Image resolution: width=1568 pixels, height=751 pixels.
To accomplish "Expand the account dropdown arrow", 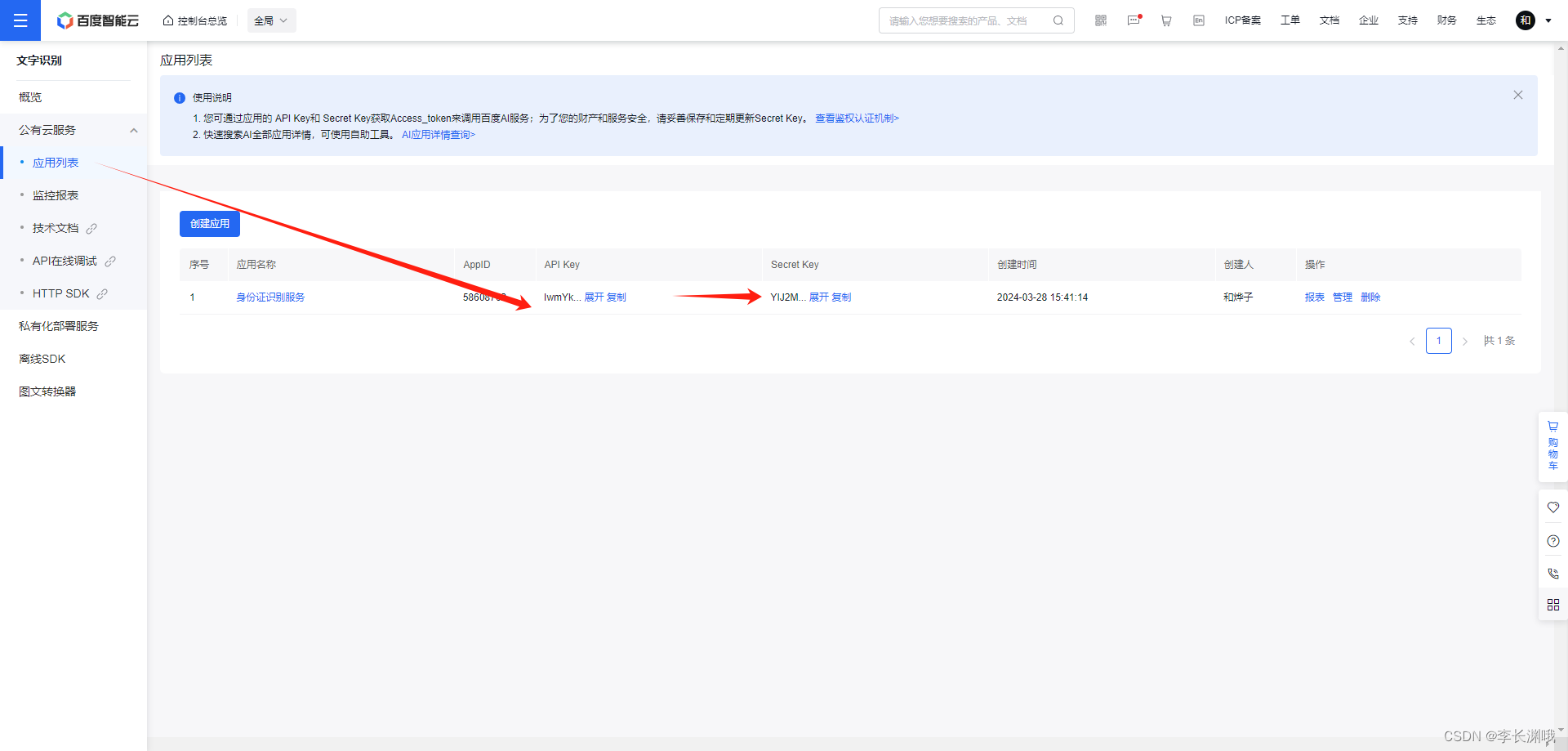I will 1548,21.
